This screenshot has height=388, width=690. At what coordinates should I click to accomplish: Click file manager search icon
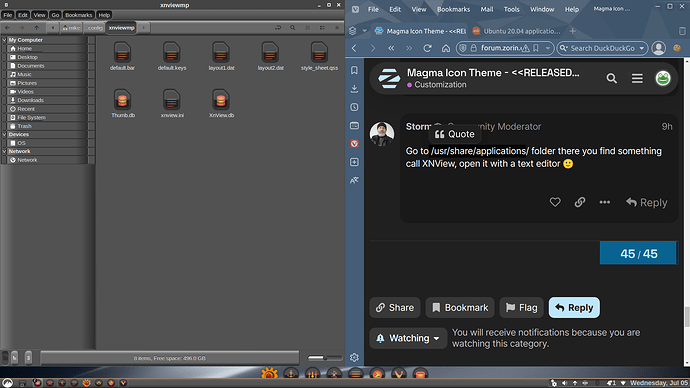(293, 28)
